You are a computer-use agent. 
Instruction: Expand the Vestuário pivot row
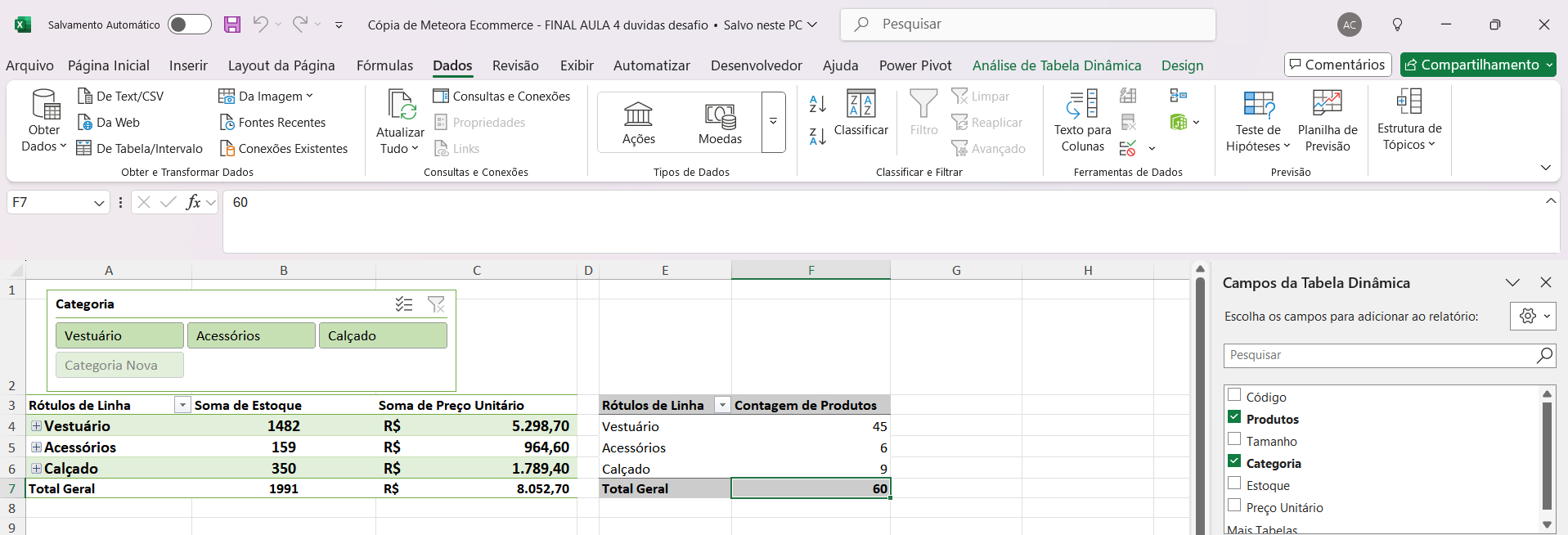click(x=36, y=425)
